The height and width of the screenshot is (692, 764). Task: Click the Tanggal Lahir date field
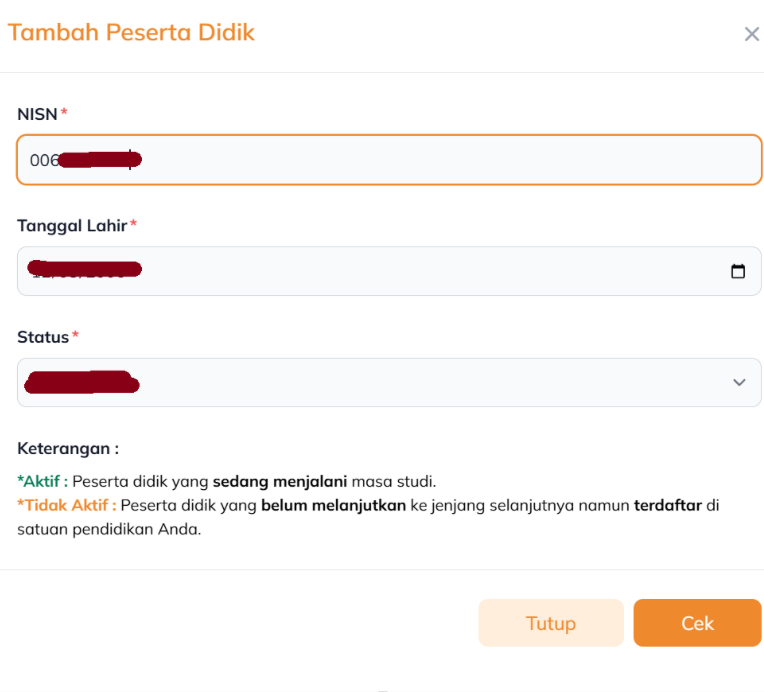(x=380, y=271)
